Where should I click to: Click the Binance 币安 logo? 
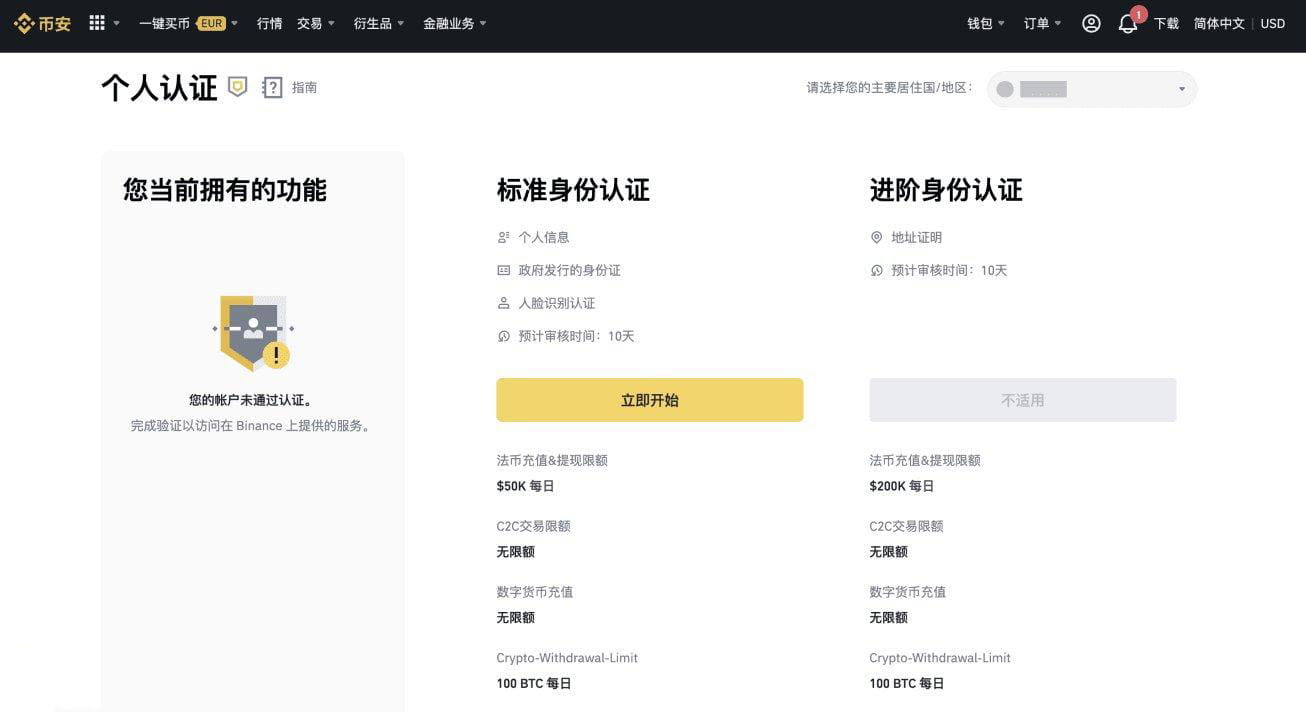[x=41, y=23]
